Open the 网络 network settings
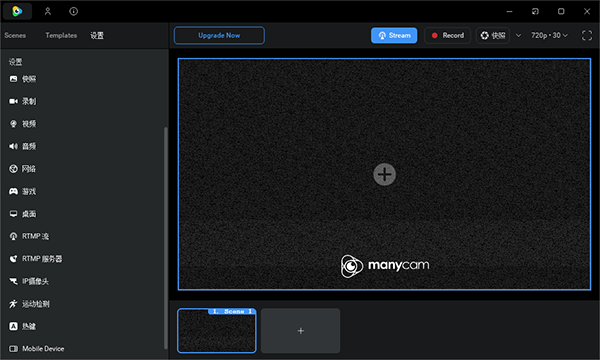600x360 pixels. [x=23, y=169]
